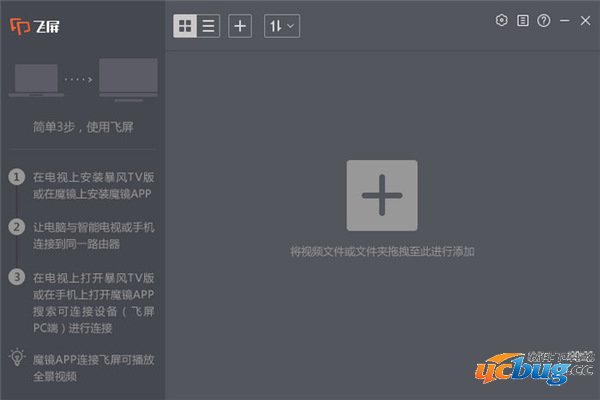Click step 3 text 在电视上打开暴风TV版

coord(93,278)
